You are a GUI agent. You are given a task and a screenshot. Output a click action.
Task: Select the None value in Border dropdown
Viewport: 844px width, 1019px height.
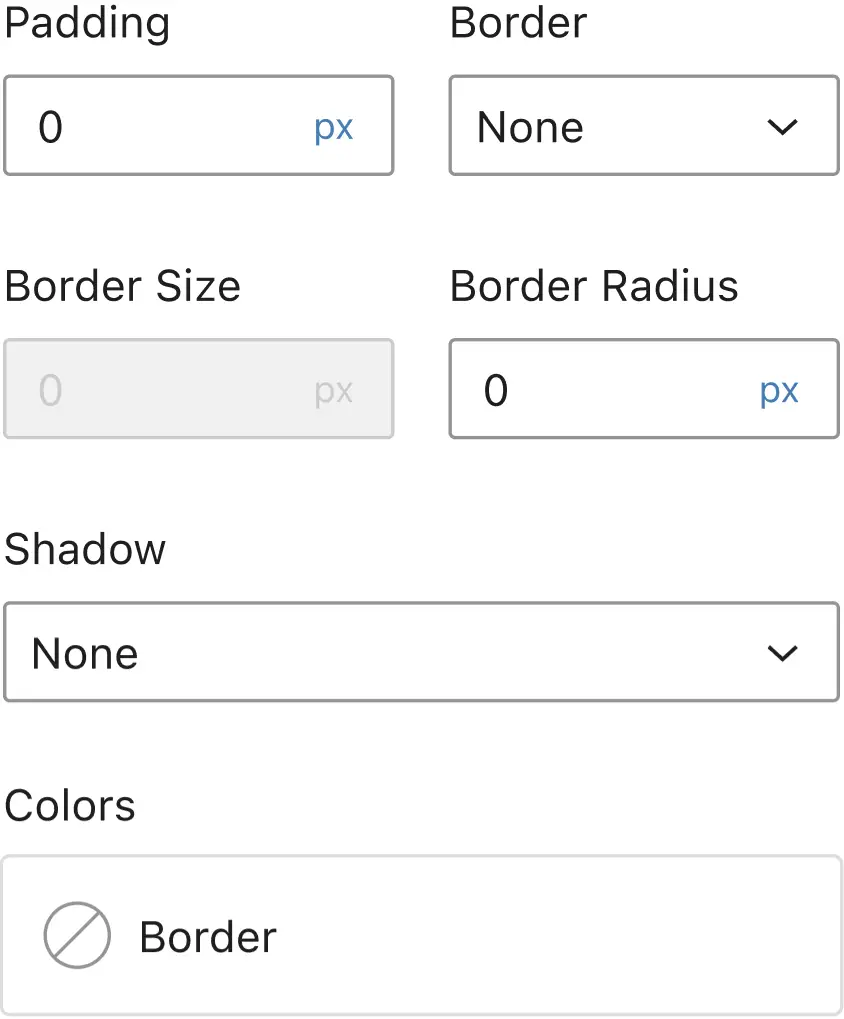click(530, 127)
